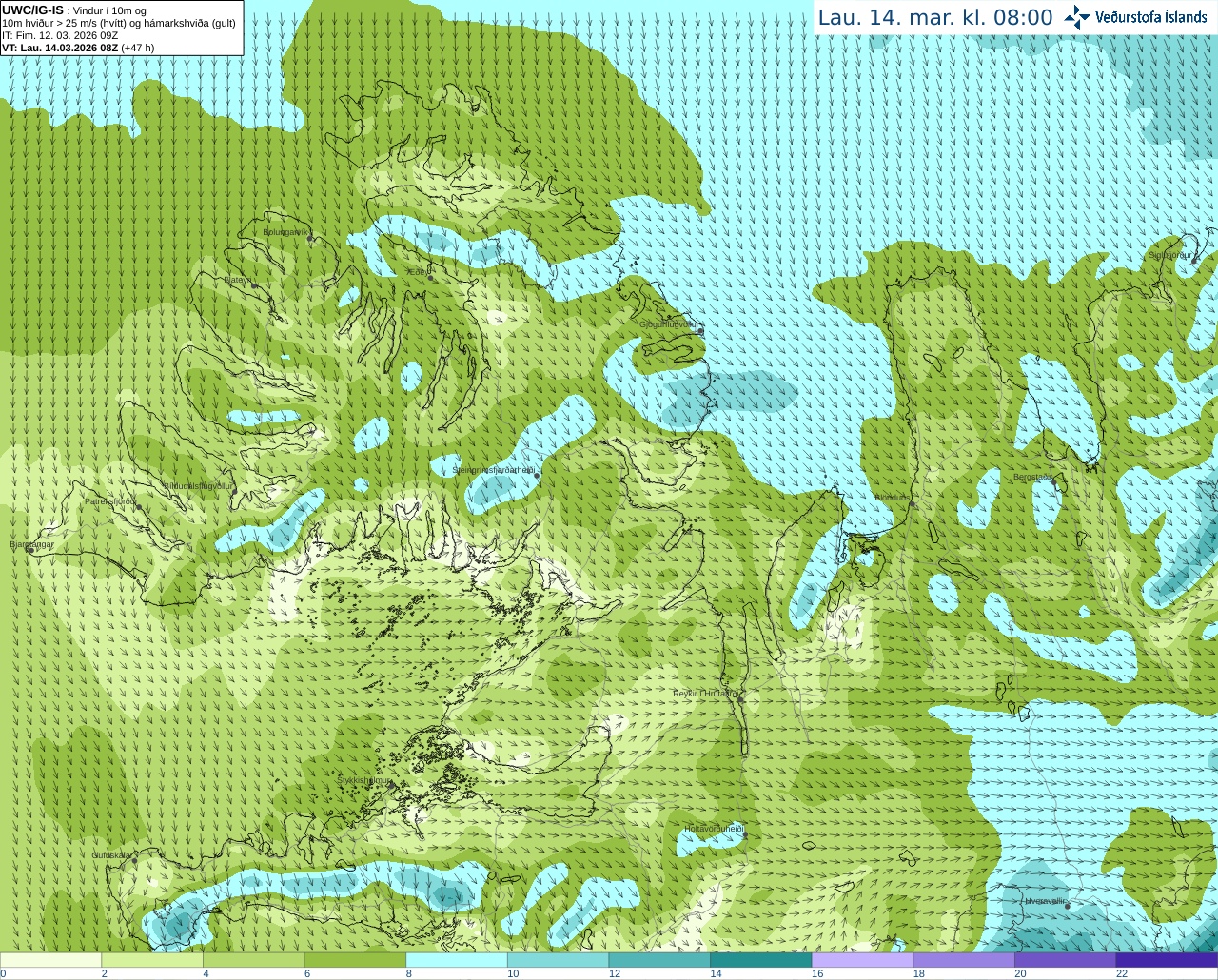Image resolution: width=1218 pixels, height=980 pixels.
Task: Pick the 8–10 m/s light cyan legend swatch
Action: 456,960
